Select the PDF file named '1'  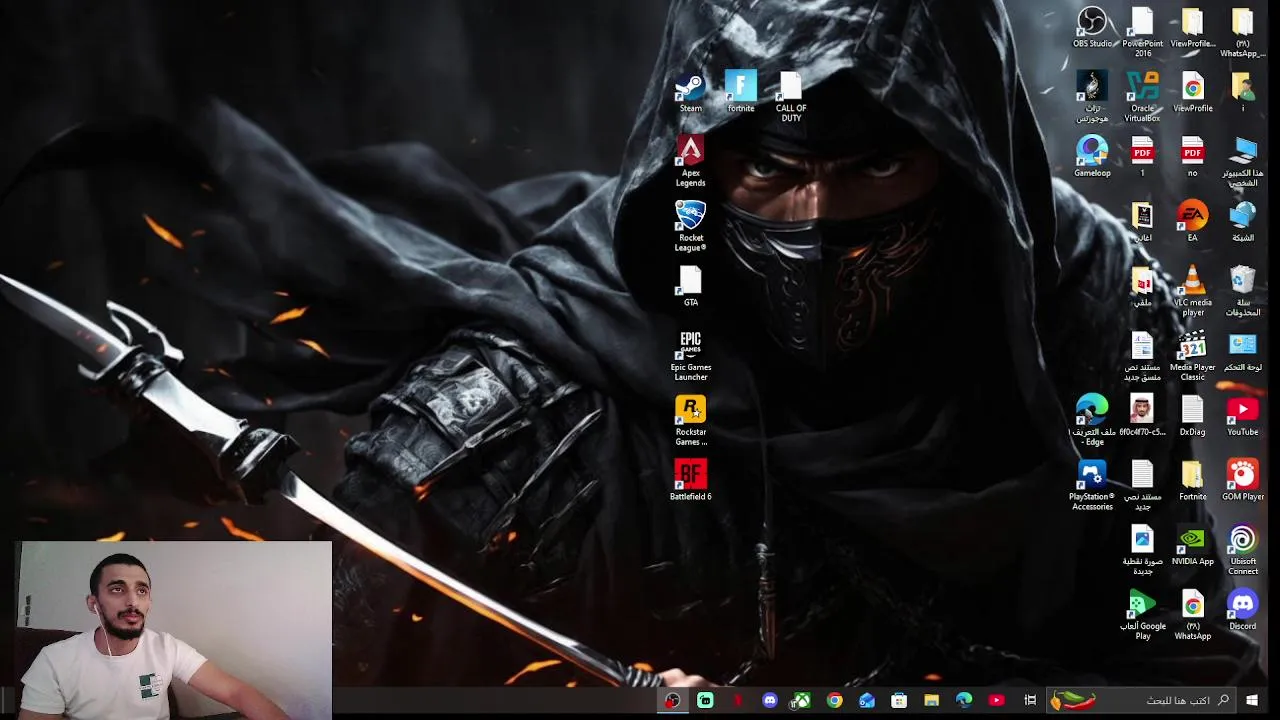point(1142,157)
